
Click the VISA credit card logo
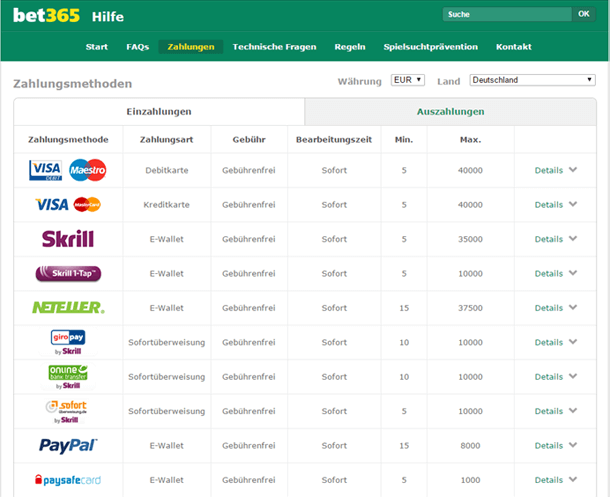[x=52, y=205]
